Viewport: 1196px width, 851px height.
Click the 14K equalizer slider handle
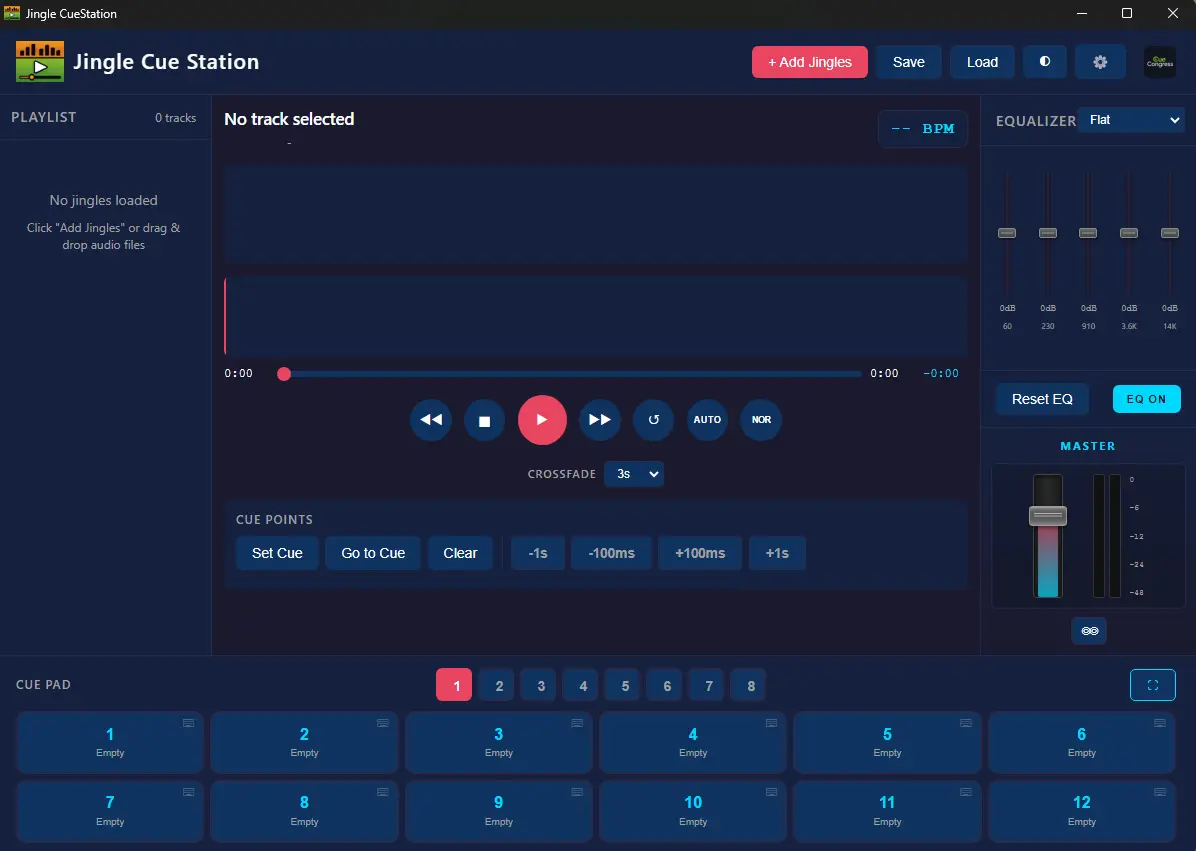(1169, 233)
